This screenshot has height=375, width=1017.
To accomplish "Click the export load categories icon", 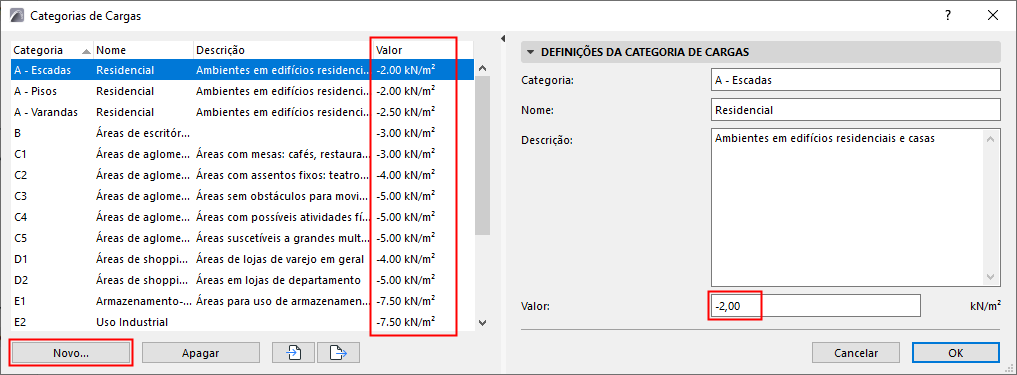I will 338,353.
